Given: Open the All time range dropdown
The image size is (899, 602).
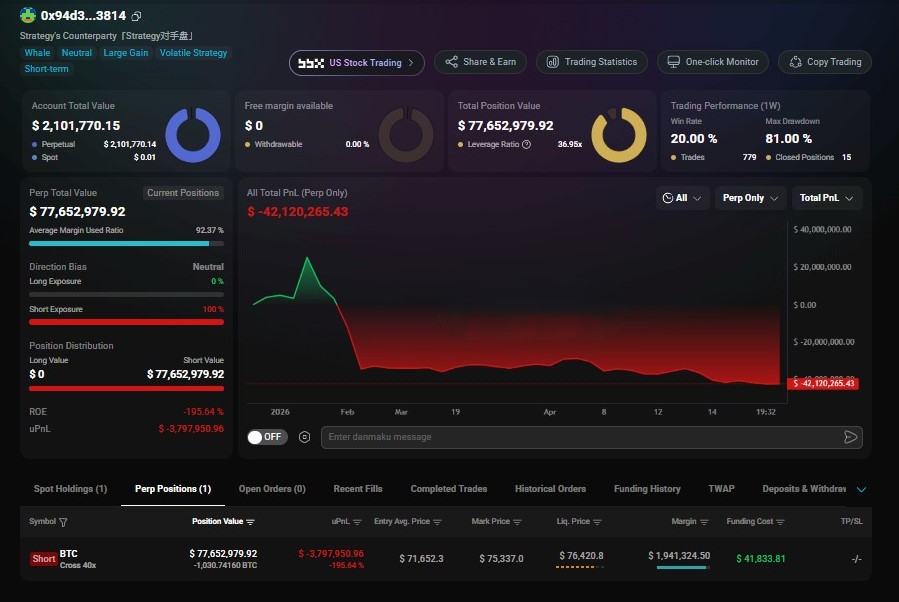Looking at the screenshot, I should pyautogui.click(x=684, y=198).
